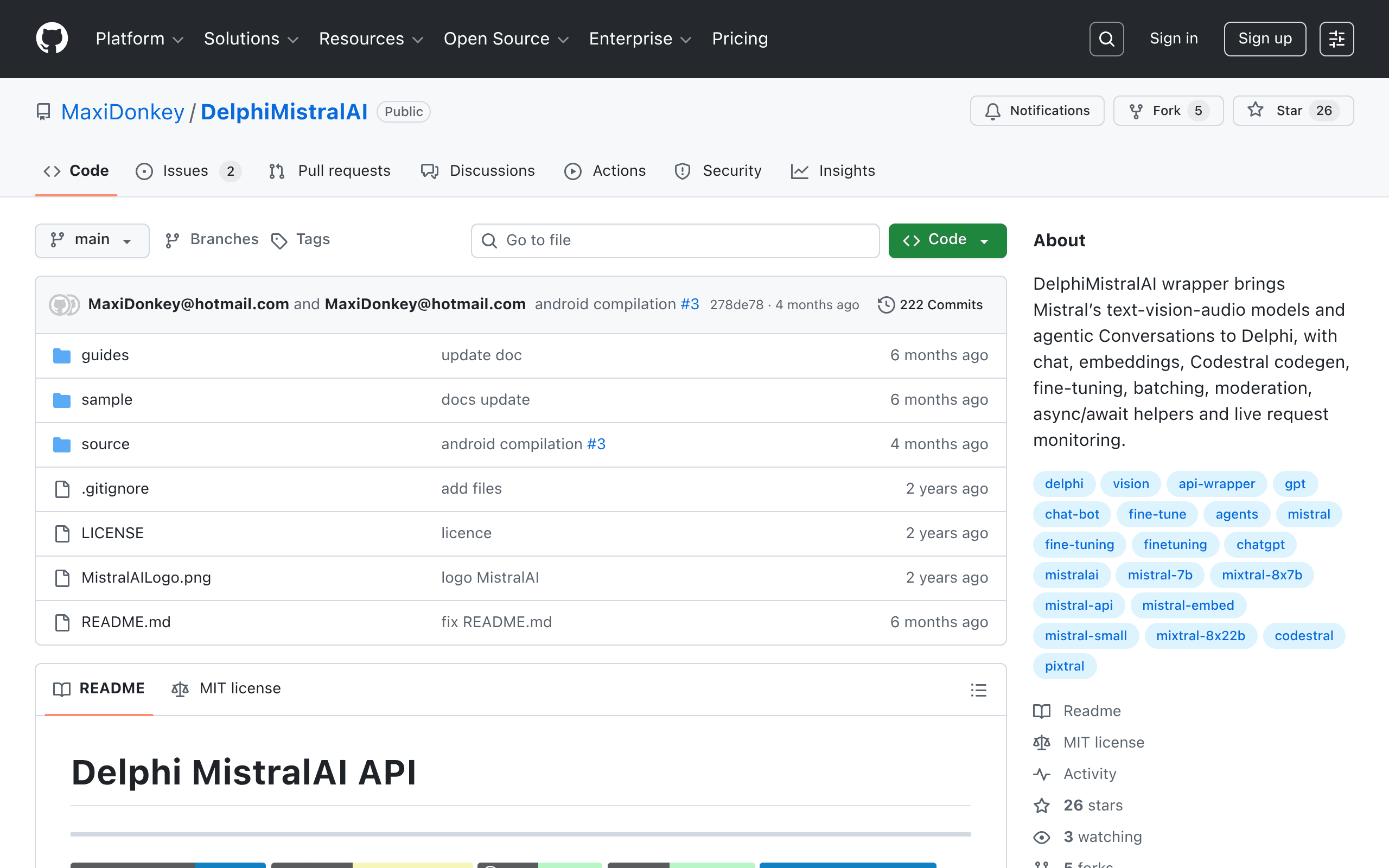Click the history clock icon by 222 Commits
Viewport: 1389px width, 868px height.
[885, 305]
